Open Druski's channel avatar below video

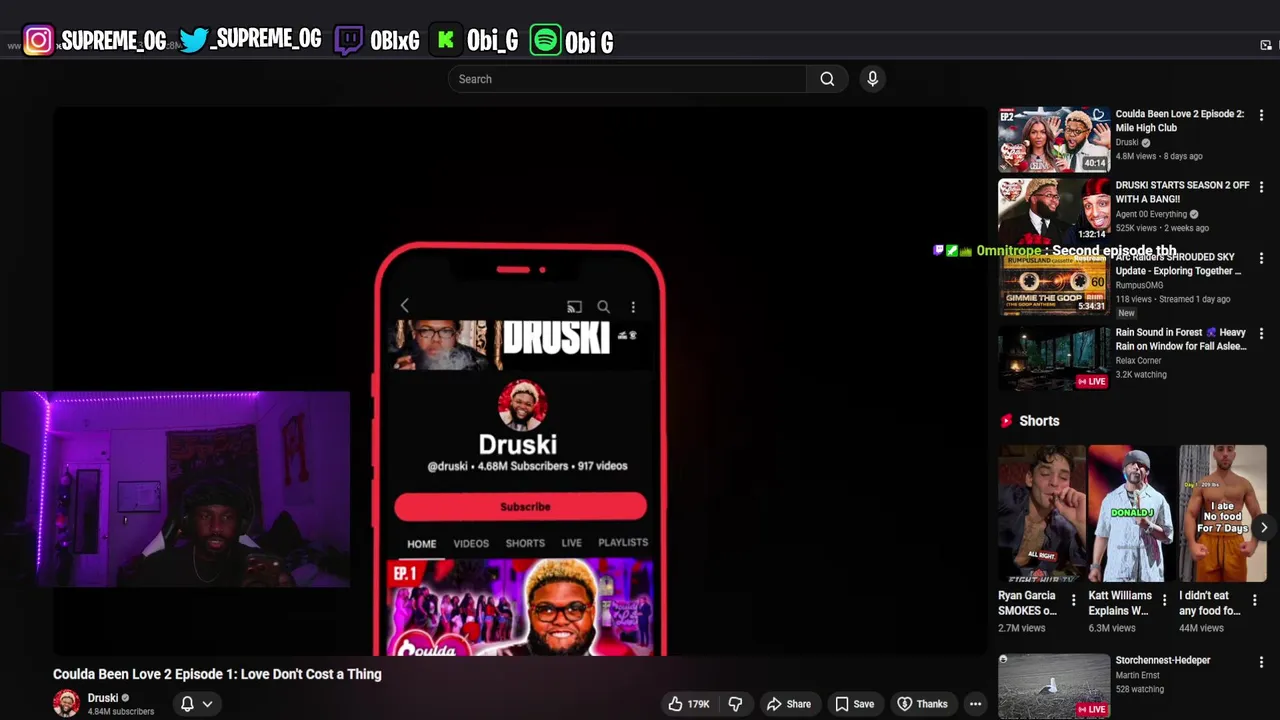pyautogui.click(x=66, y=704)
